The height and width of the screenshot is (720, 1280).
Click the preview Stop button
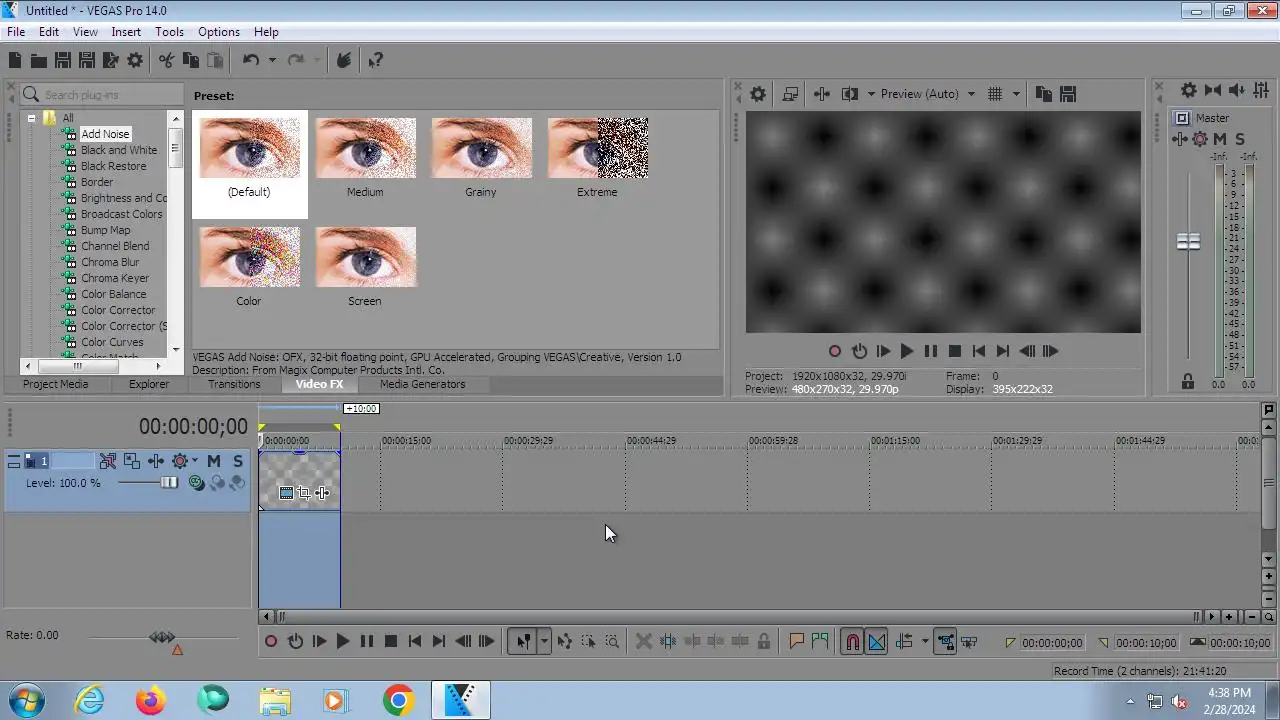point(955,351)
